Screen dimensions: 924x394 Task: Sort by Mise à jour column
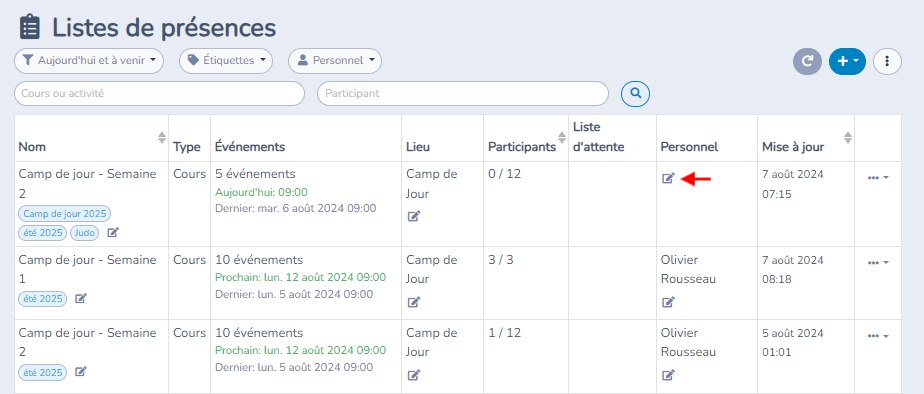click(x=848, y=138)
